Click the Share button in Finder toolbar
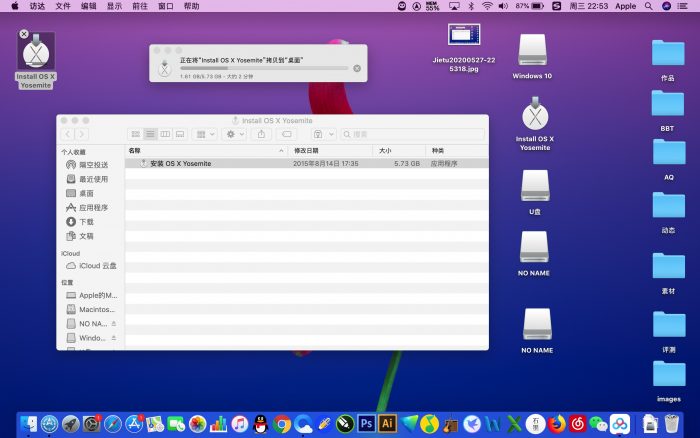Screen dimensions: 700x438 tap(261, 133)
